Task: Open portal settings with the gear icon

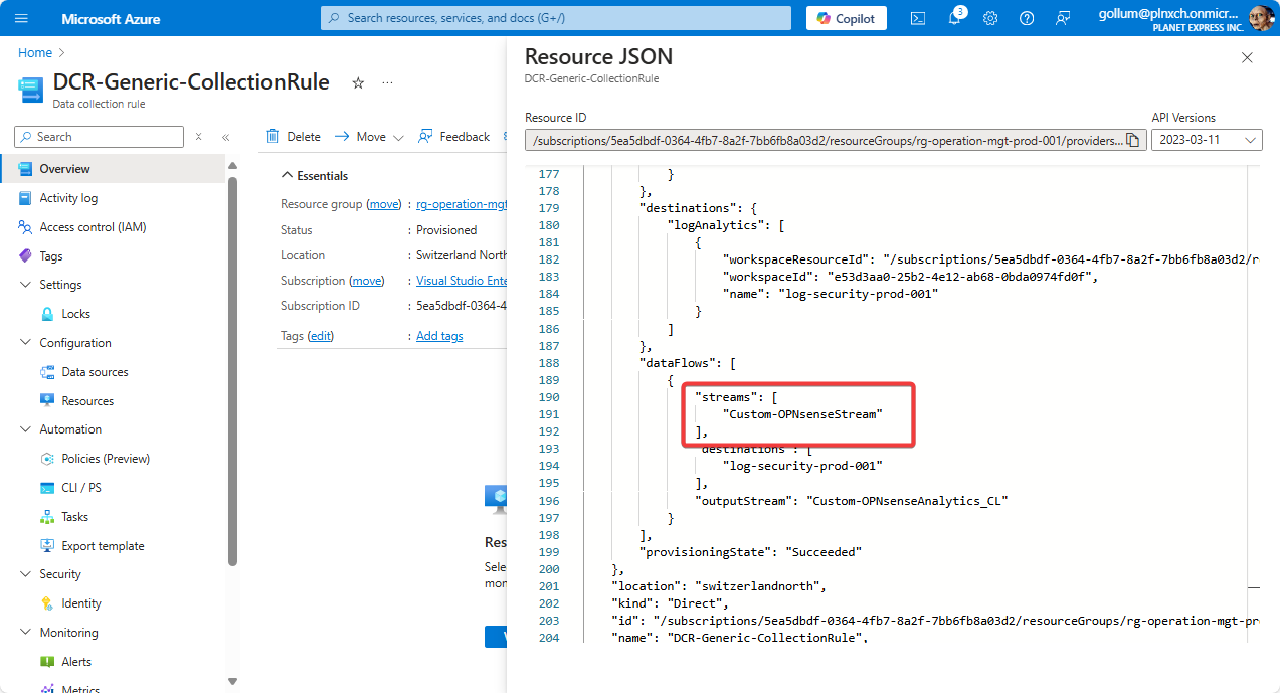Action: (x=990, y=17)
